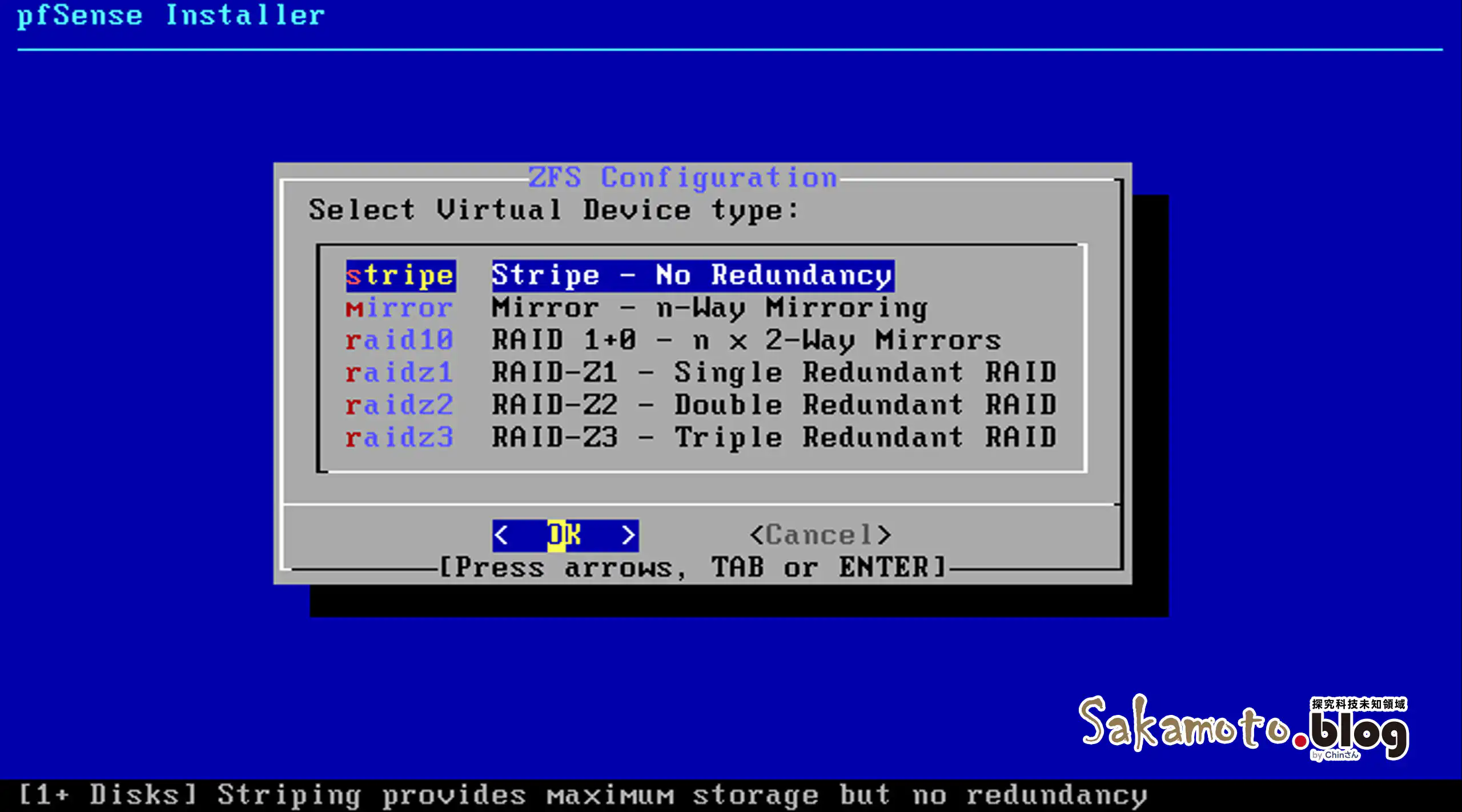Image resolution: width=1462 pixels, height=812 pixels.
Task: Select the "stripe" virtual device option
Action: pyautogui.click(x=400, y=275)
